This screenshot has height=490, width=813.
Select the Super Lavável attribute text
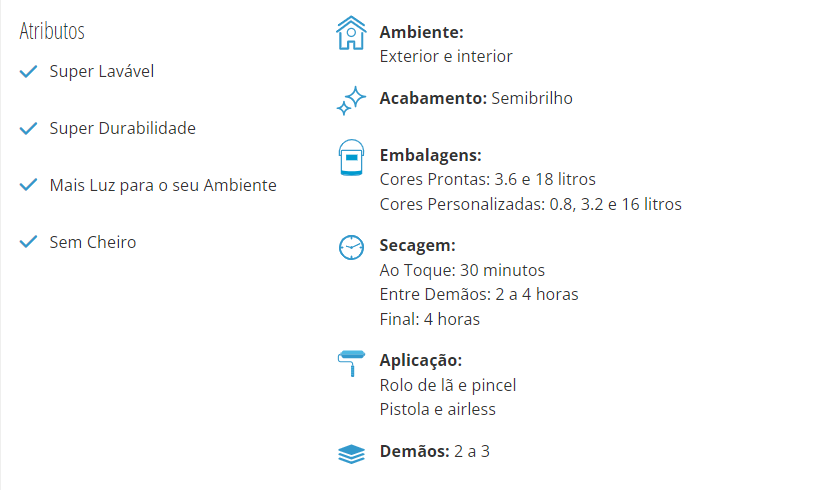(102, 71)
